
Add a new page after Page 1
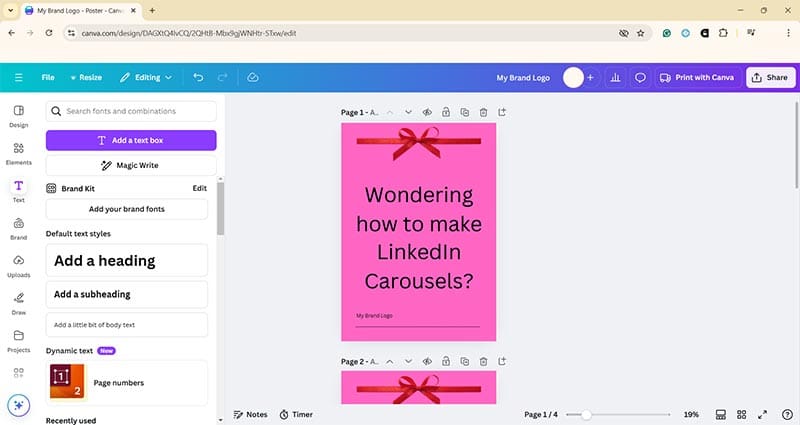[502, 112]
